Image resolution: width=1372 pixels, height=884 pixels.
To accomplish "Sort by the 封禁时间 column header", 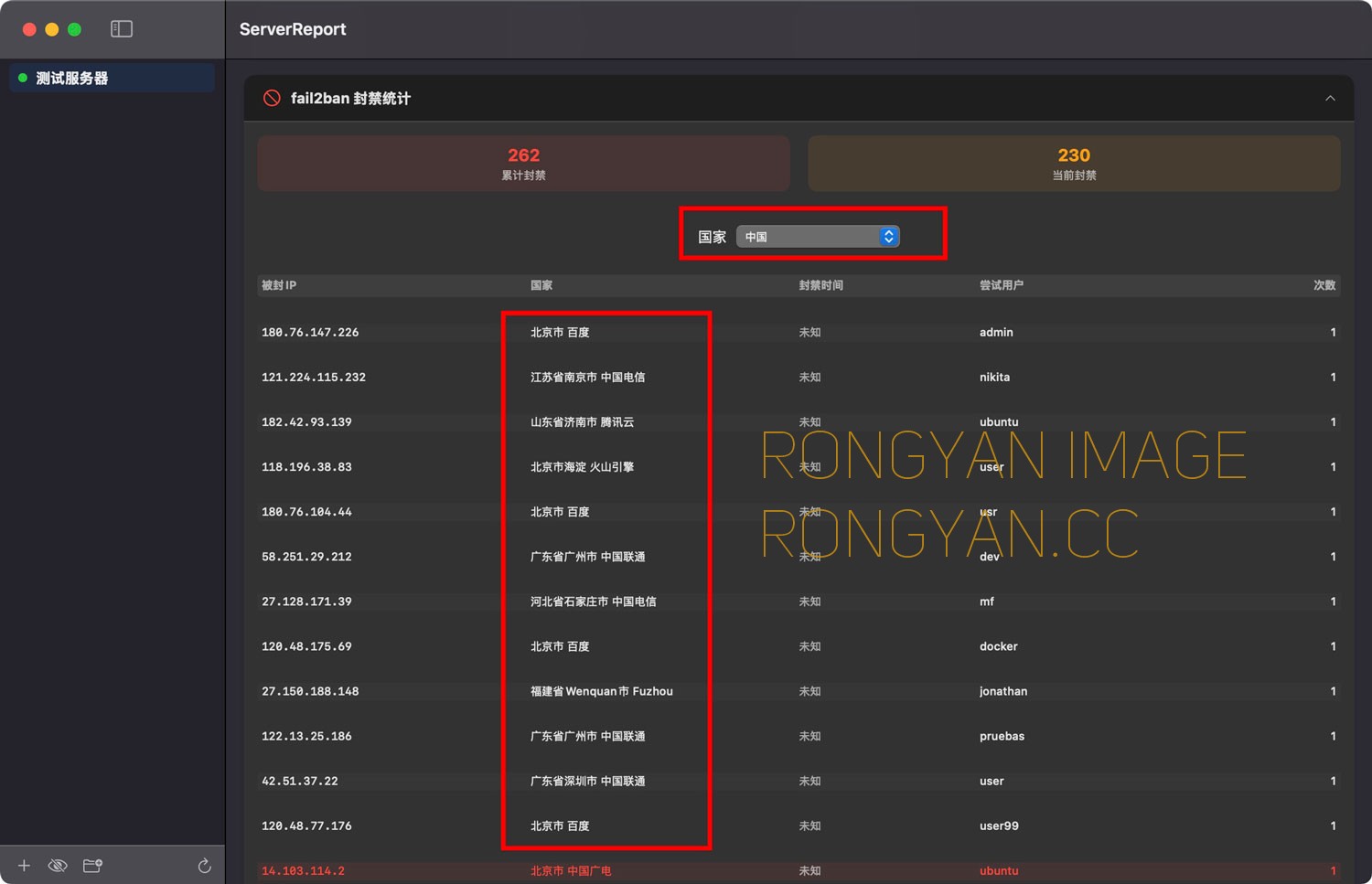I will click(x=820, y=285).
